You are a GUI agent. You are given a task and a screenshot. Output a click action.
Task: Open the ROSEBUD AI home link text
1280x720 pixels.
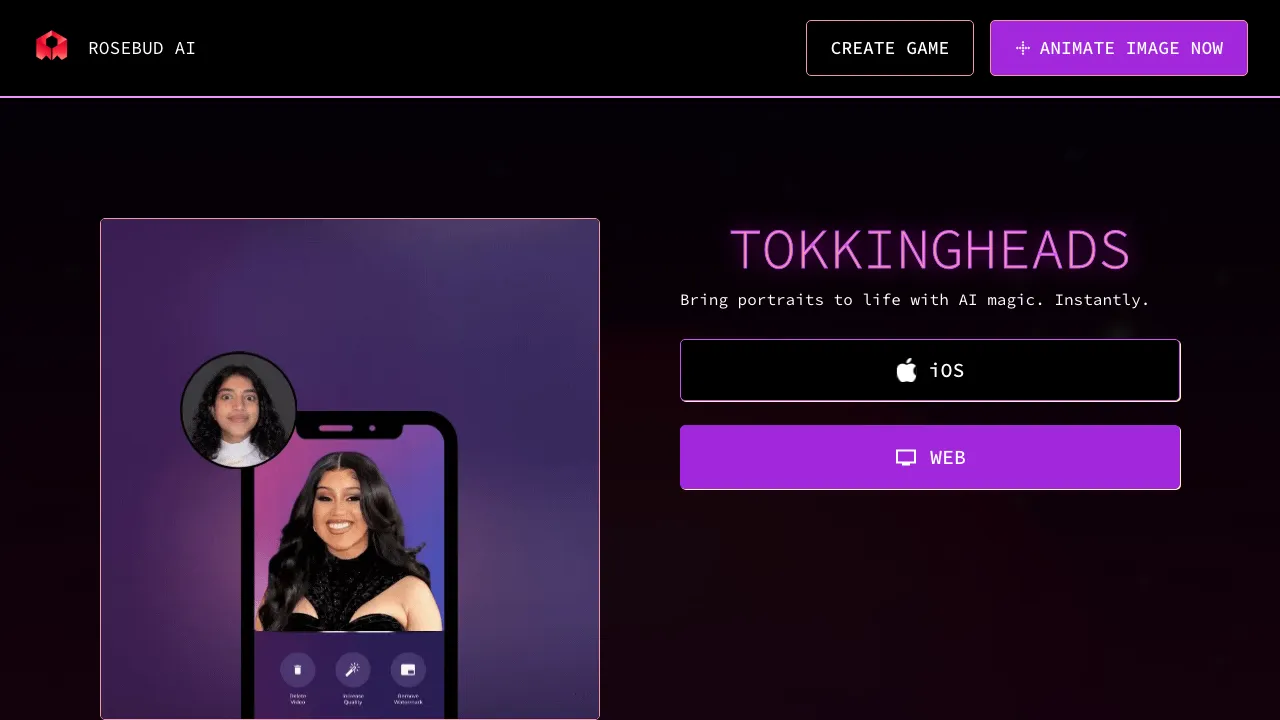click(142, 48)
